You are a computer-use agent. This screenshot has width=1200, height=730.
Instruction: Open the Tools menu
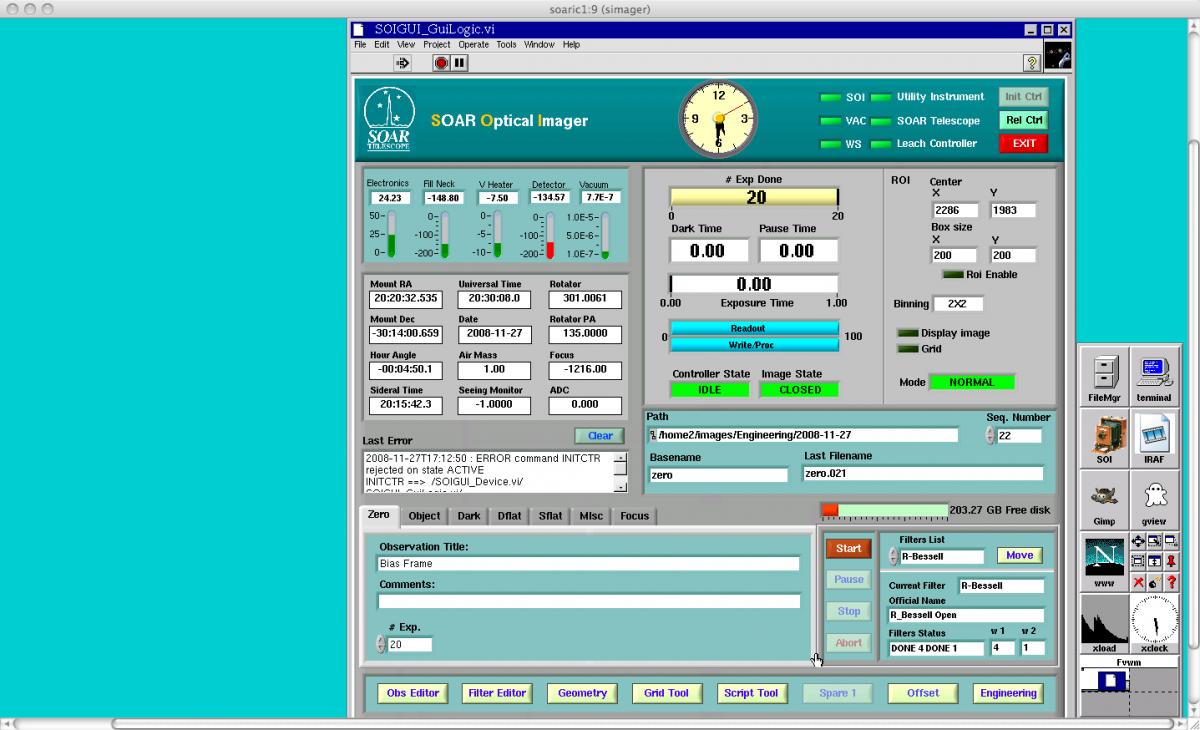(507, 45)
